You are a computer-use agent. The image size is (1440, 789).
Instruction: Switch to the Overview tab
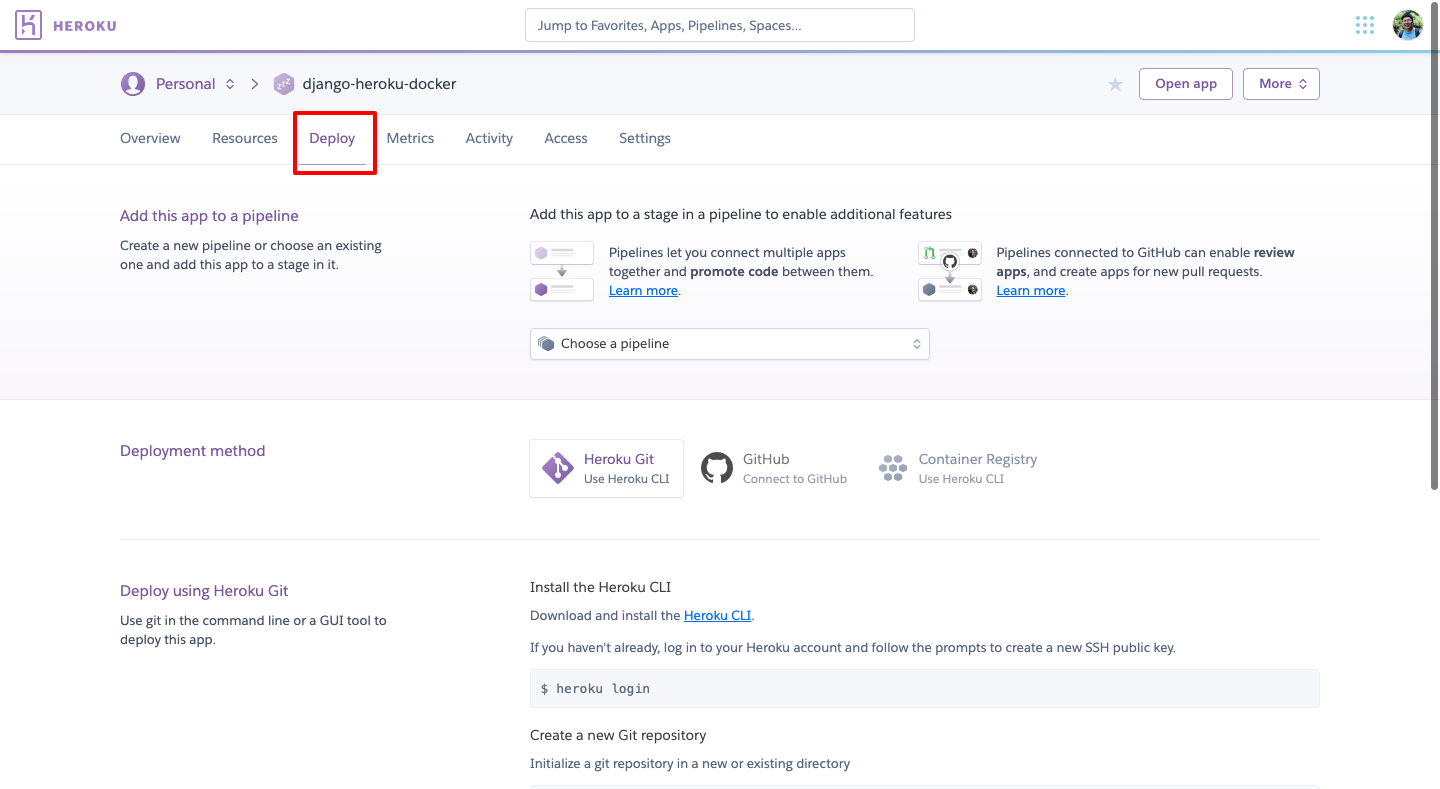(150, 138)
